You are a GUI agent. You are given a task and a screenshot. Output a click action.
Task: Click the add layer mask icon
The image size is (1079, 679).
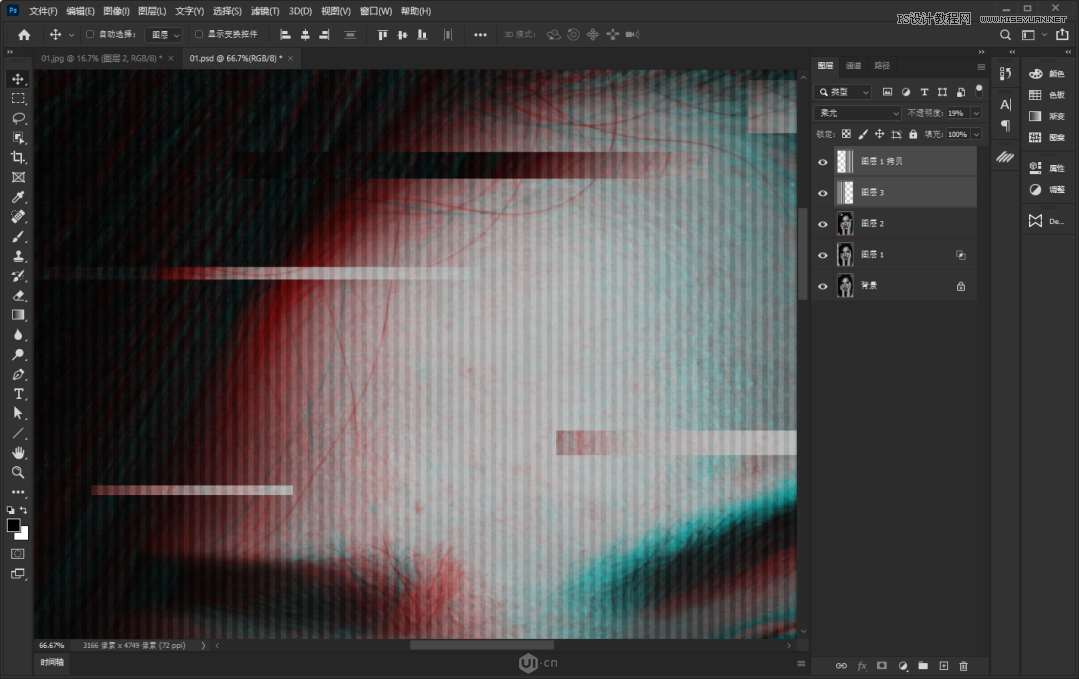click(882, 665)
